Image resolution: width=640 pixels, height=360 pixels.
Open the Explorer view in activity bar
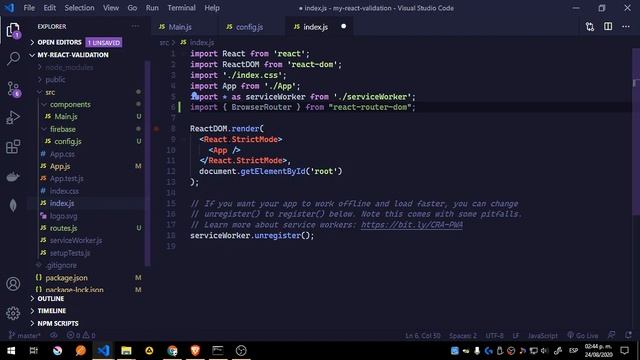point(13,30)
